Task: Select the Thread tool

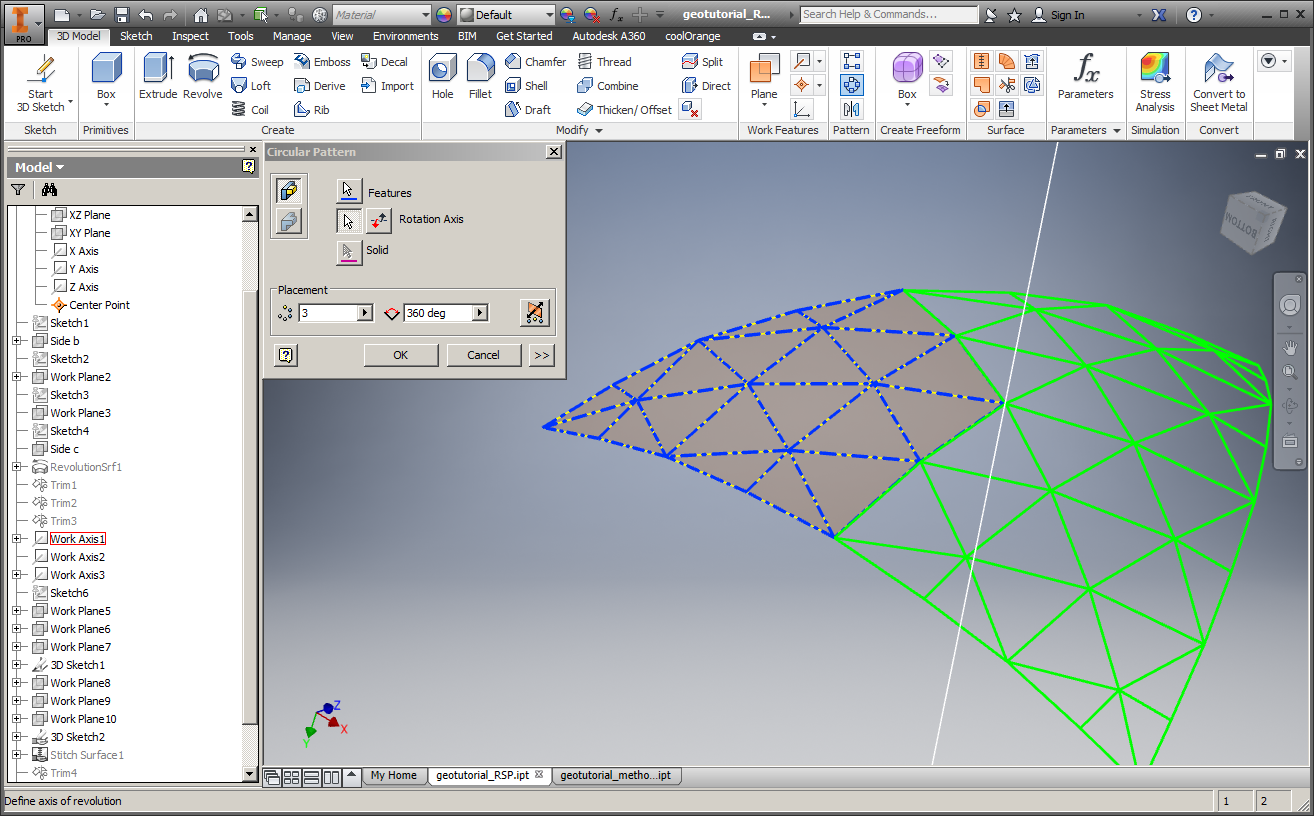Action: pos(604,62)
